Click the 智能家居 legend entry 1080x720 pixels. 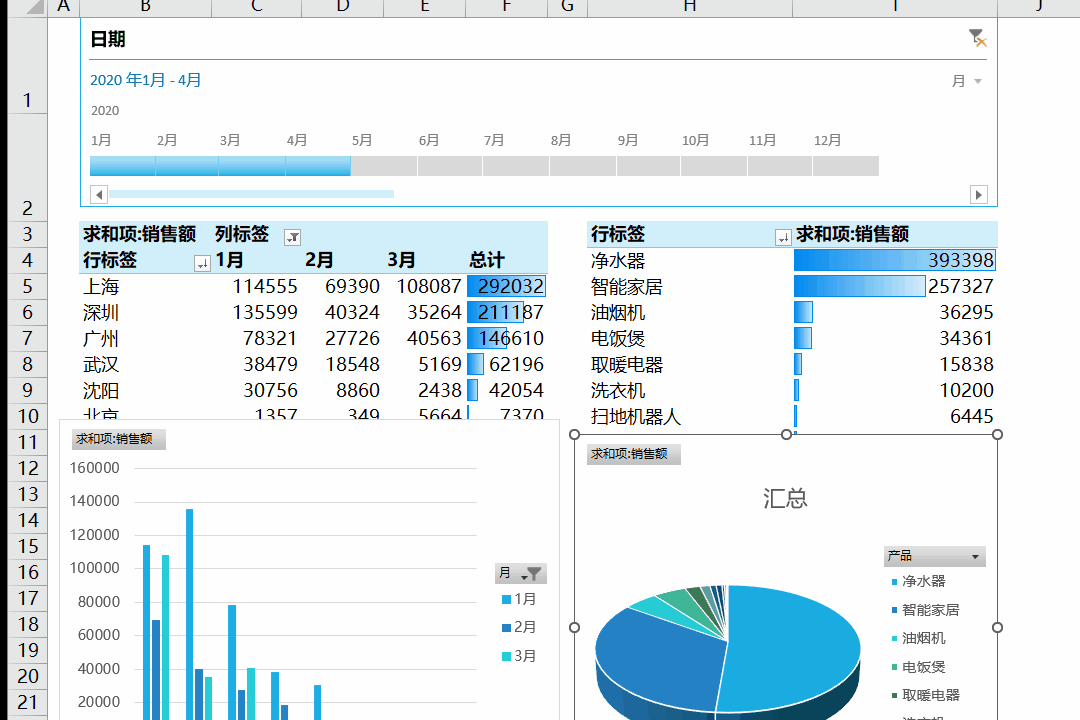pyautogui.click(x=930, y=609)
